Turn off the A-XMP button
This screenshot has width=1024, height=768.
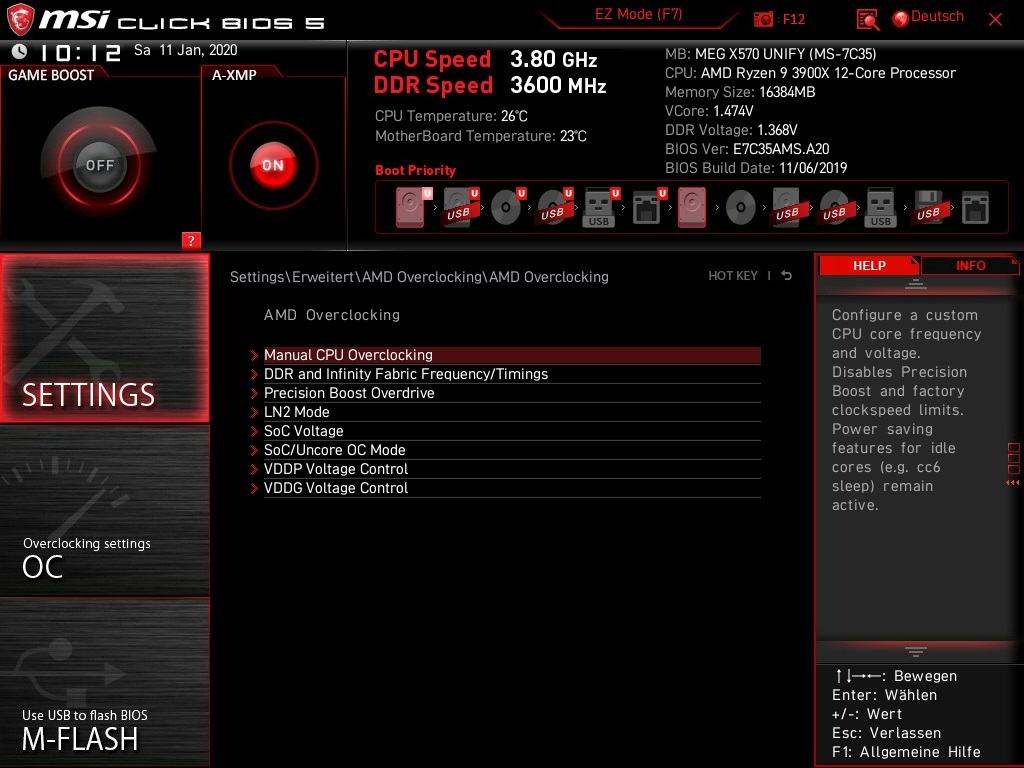click(x=273, y=165)
